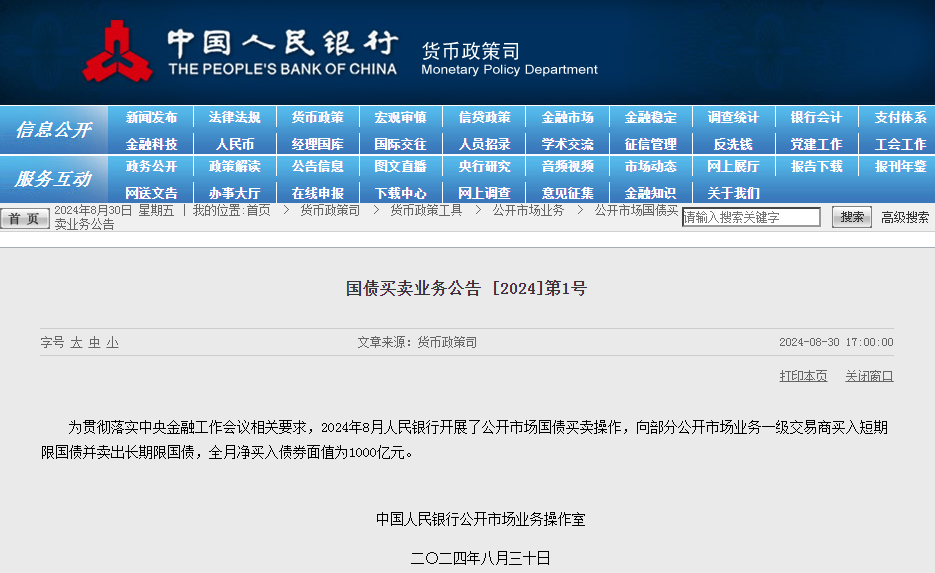
Task: Select 关于我们 navigation link
Action: click(x=733, y=193)
